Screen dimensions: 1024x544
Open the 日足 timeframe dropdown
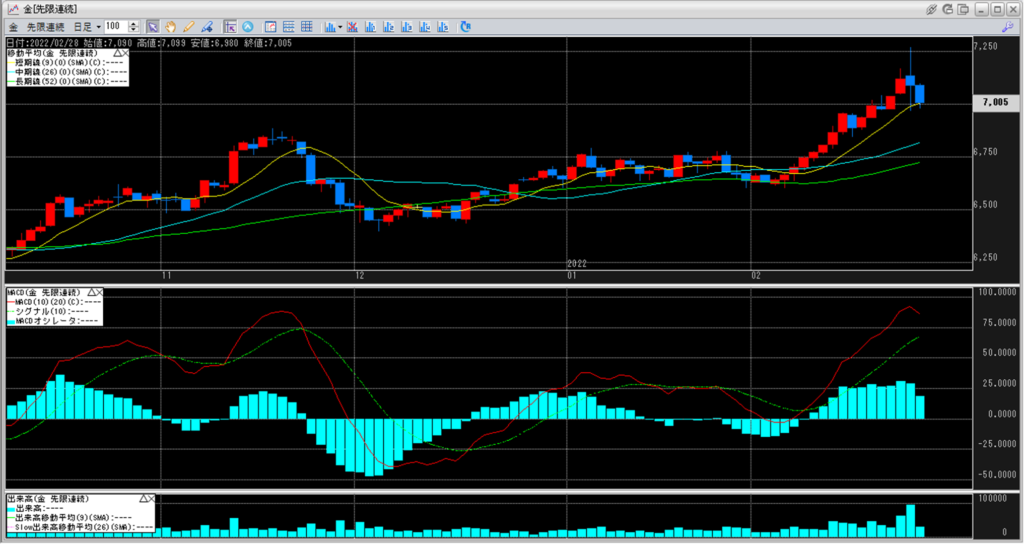[x=96, y=25]
